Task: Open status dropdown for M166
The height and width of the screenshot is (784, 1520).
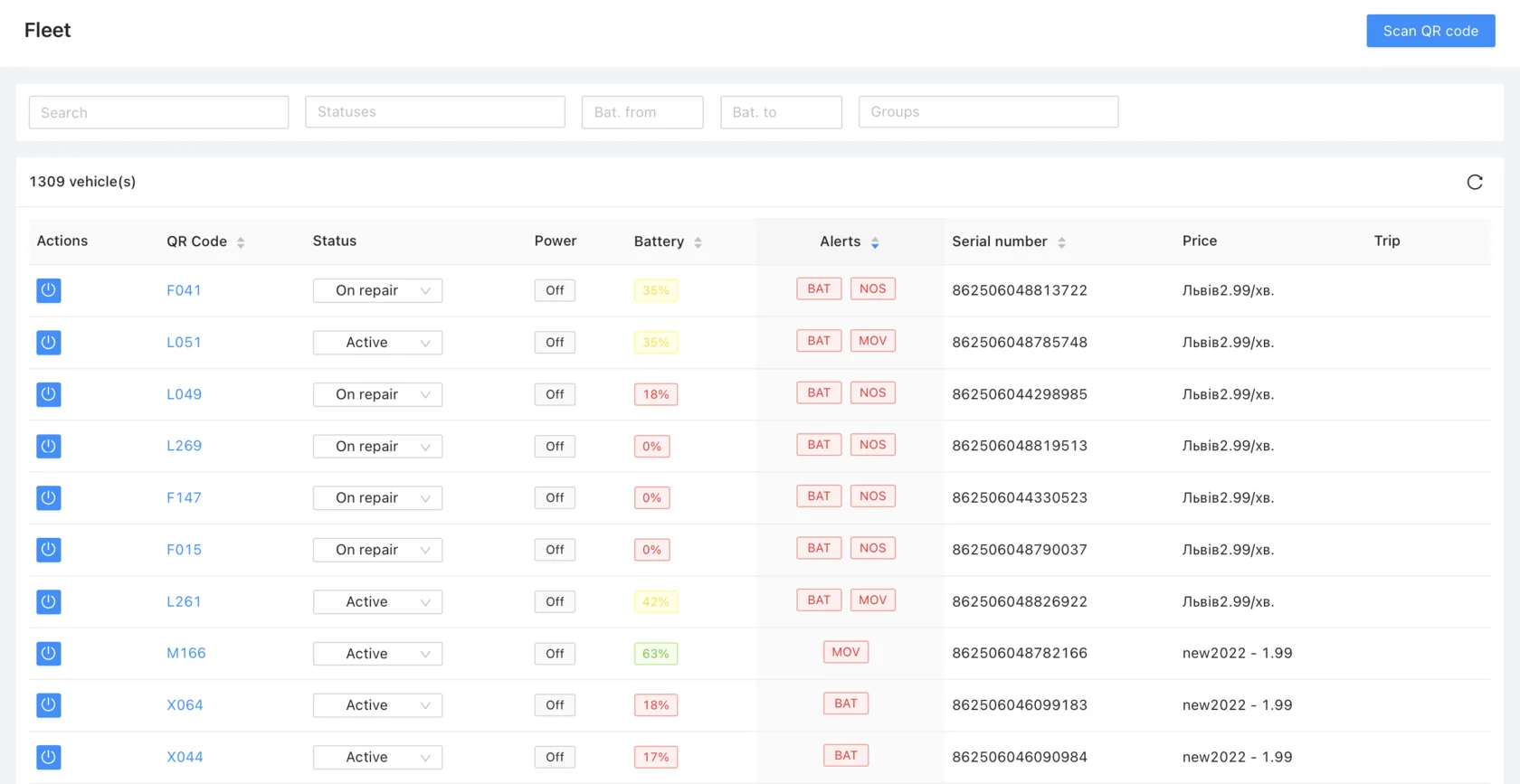Action: 377,653
